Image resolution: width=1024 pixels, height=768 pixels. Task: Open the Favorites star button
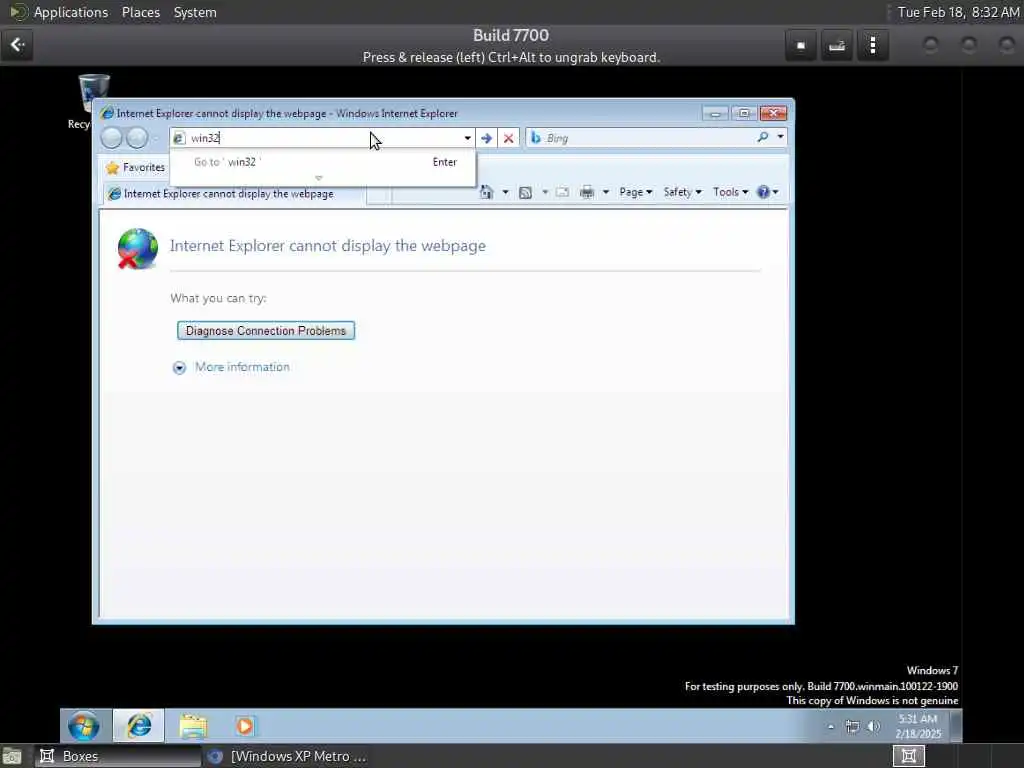point(135,167)
